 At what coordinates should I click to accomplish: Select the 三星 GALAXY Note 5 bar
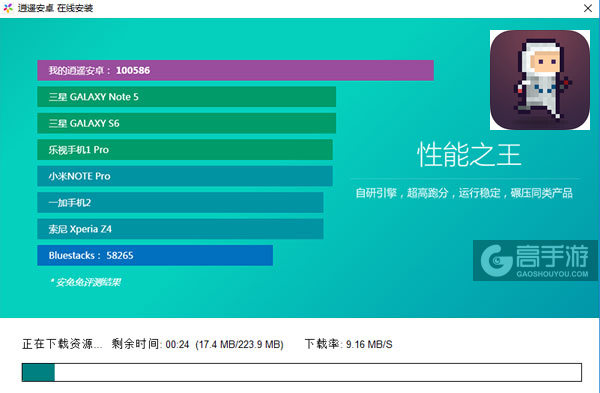(186, 97)
